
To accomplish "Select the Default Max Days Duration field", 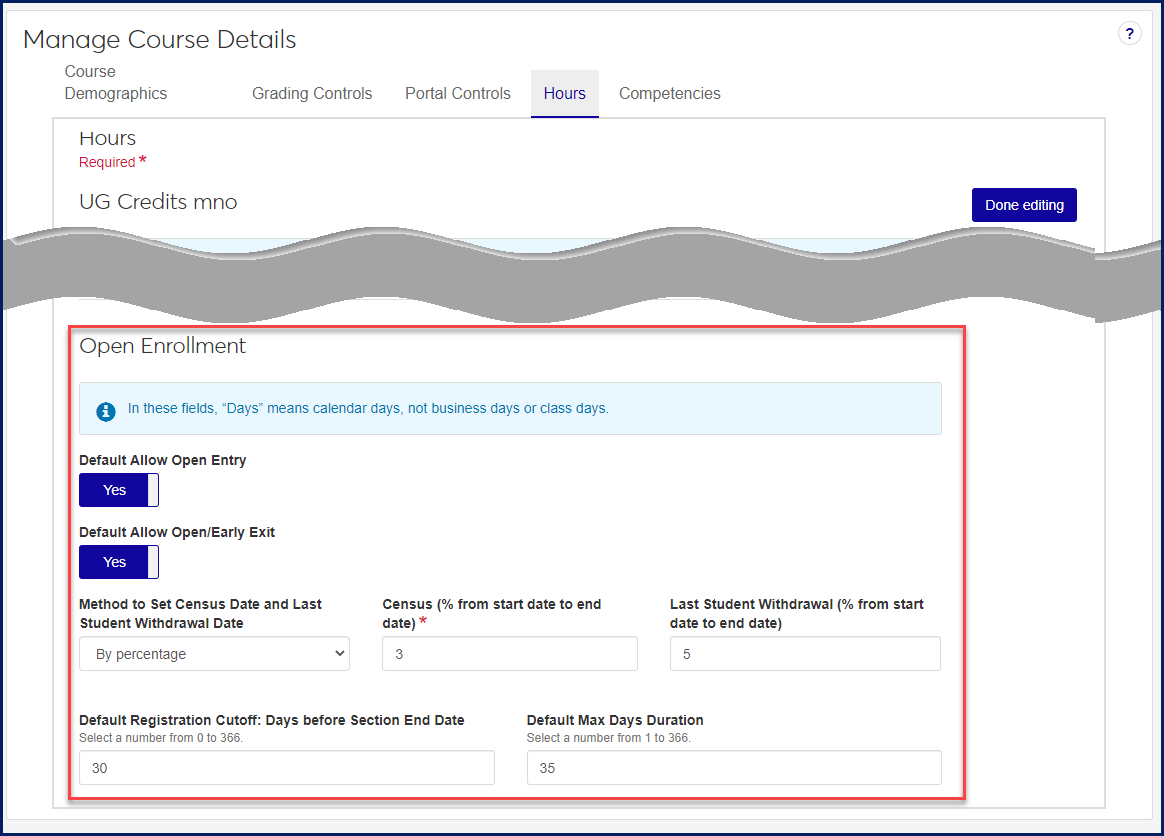I will 733,768.
